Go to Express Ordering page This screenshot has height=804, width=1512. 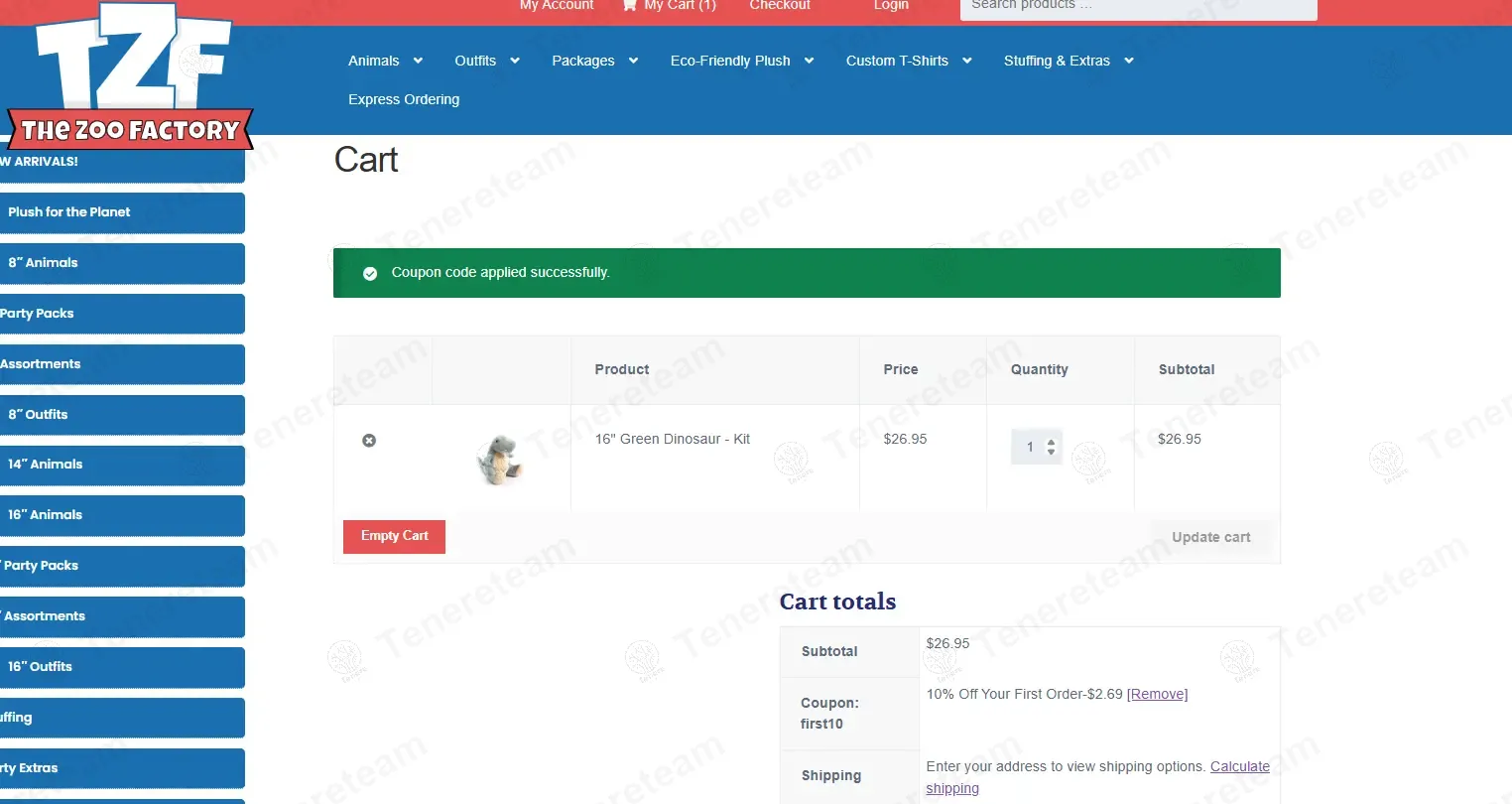[404, 99]
